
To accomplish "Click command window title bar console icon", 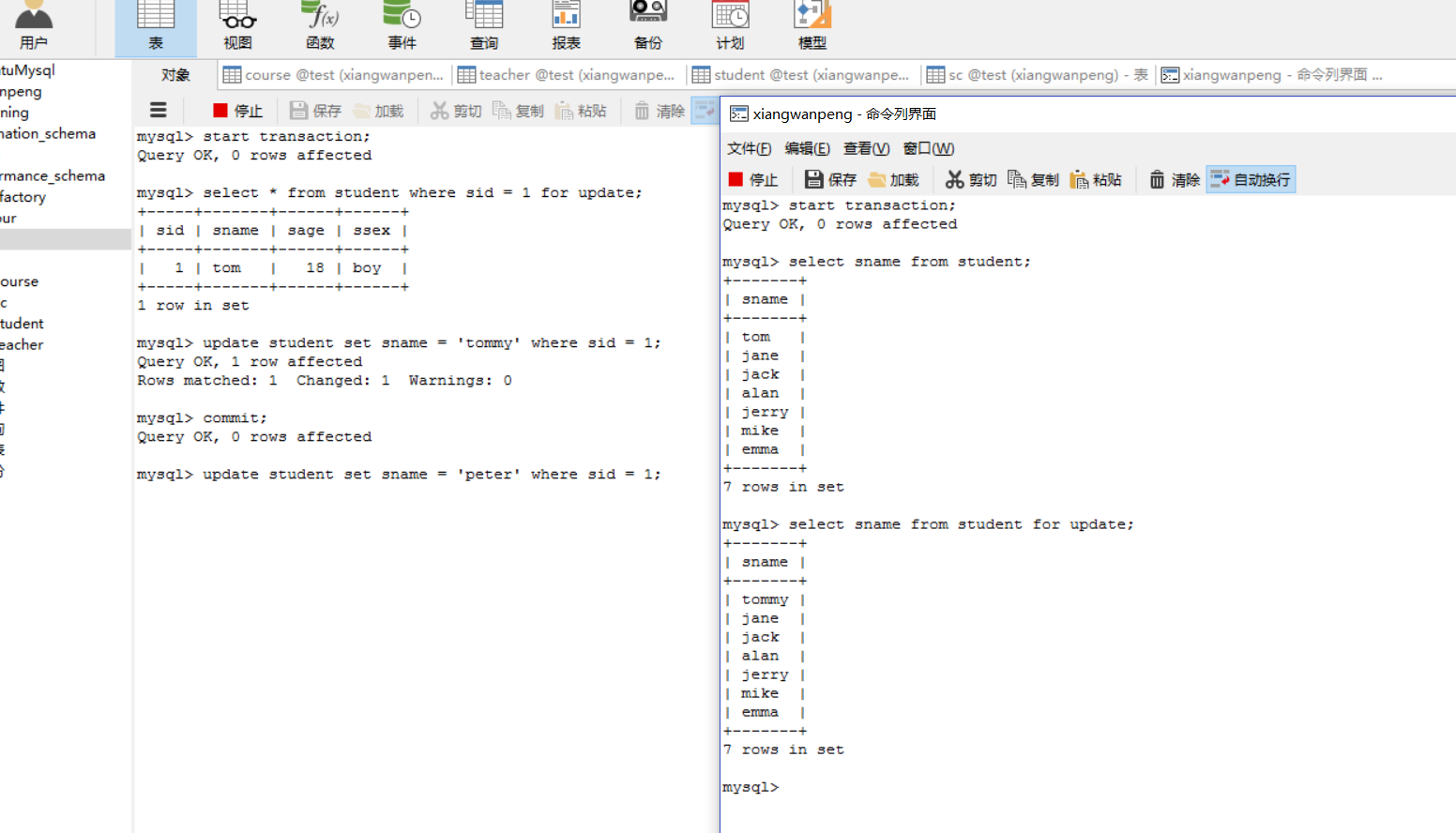I will (x=739, y=114).
